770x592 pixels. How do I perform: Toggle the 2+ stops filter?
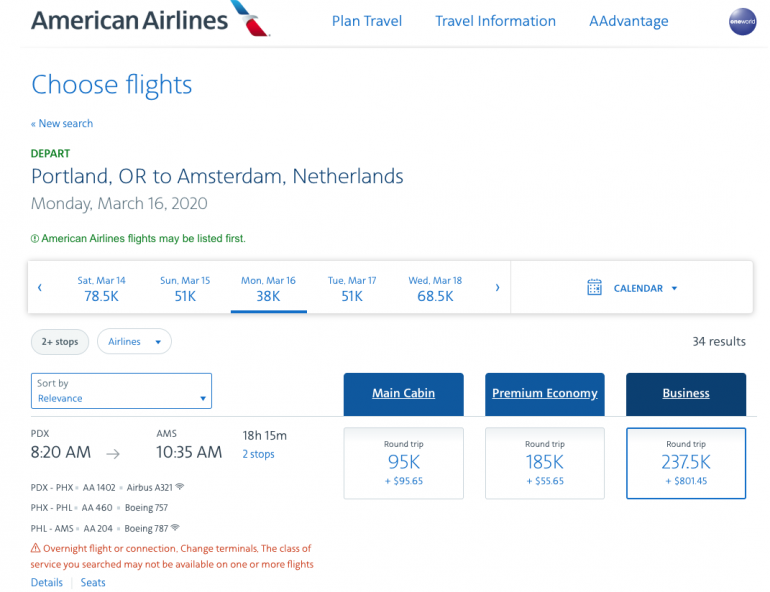60,342
